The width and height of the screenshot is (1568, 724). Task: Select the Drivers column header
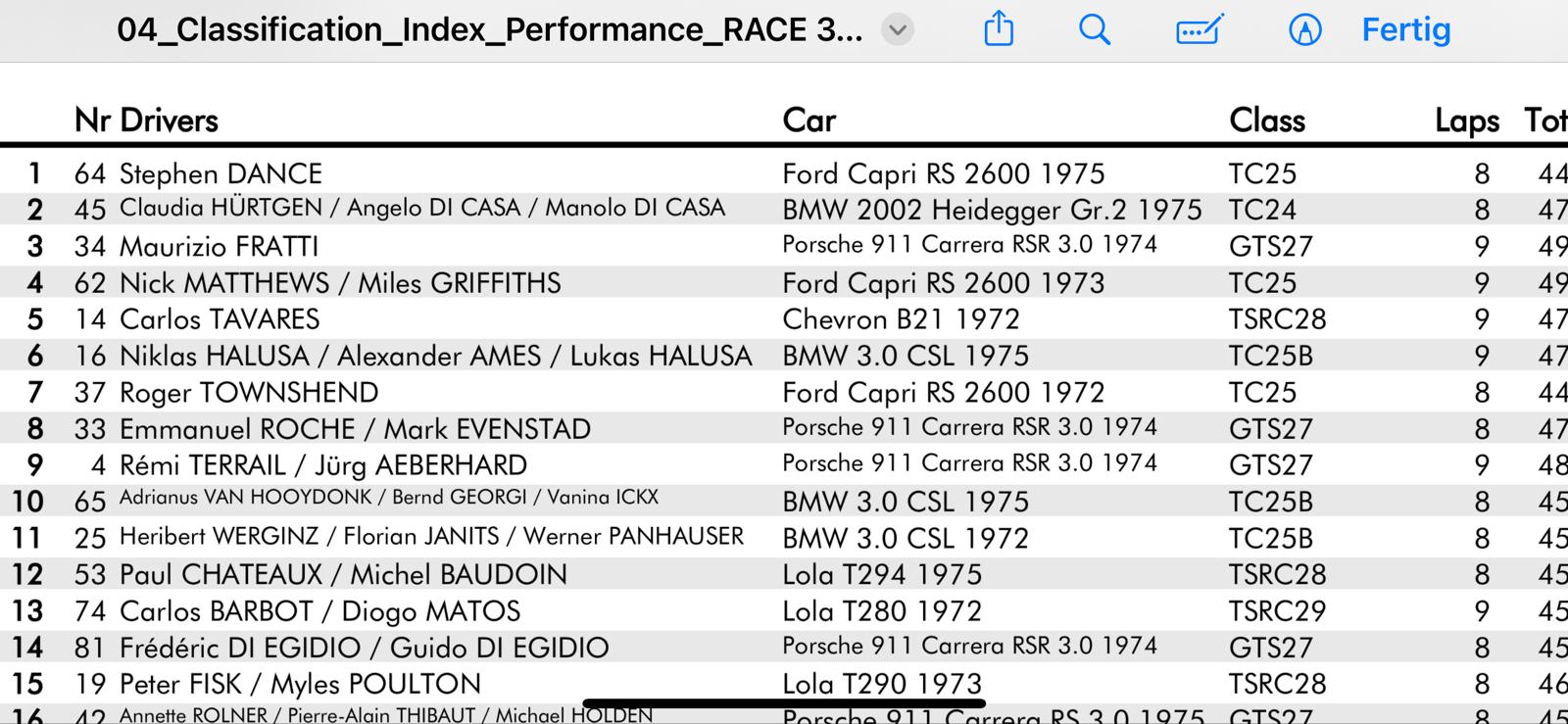click(x=169, y=121)
